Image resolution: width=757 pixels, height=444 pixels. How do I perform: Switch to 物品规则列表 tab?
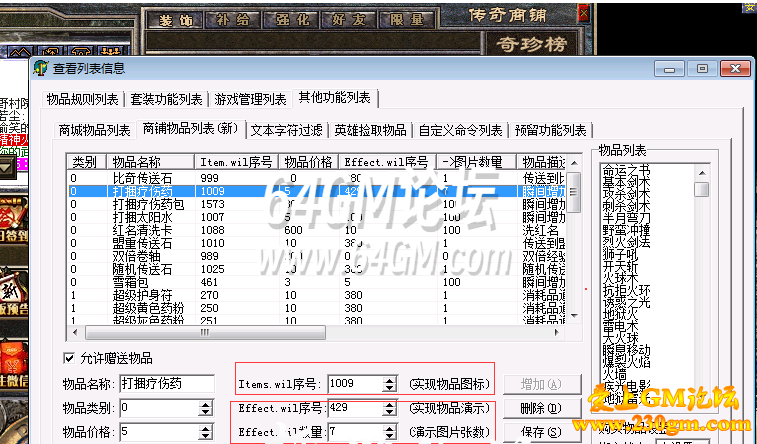(x=82, y=99)
